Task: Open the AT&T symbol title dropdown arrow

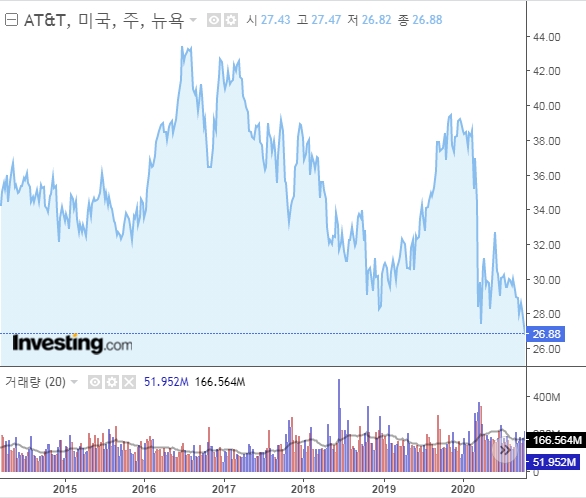Action: [193, 19]
